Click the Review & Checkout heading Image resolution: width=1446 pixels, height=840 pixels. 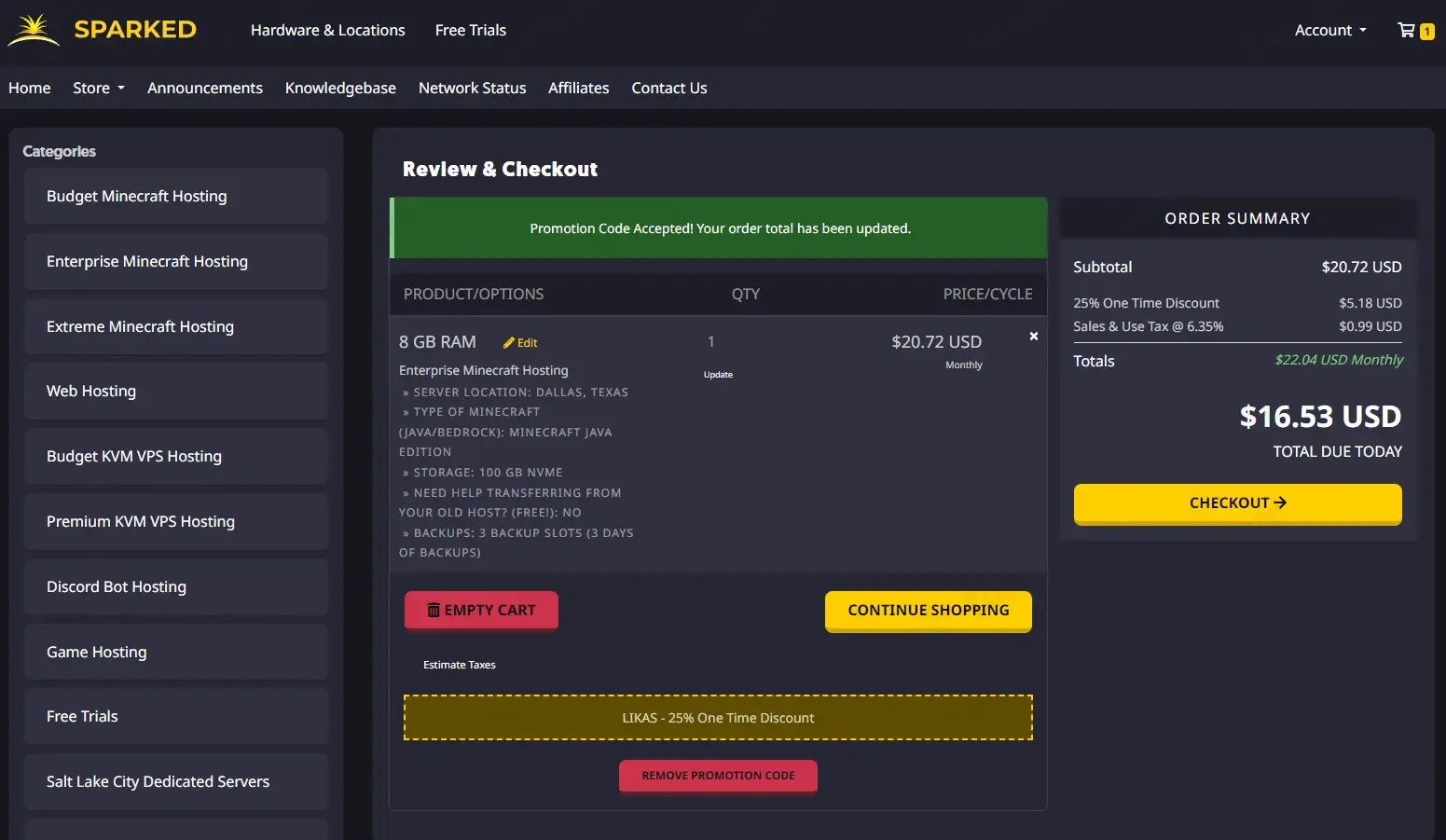tap(500, 169)
